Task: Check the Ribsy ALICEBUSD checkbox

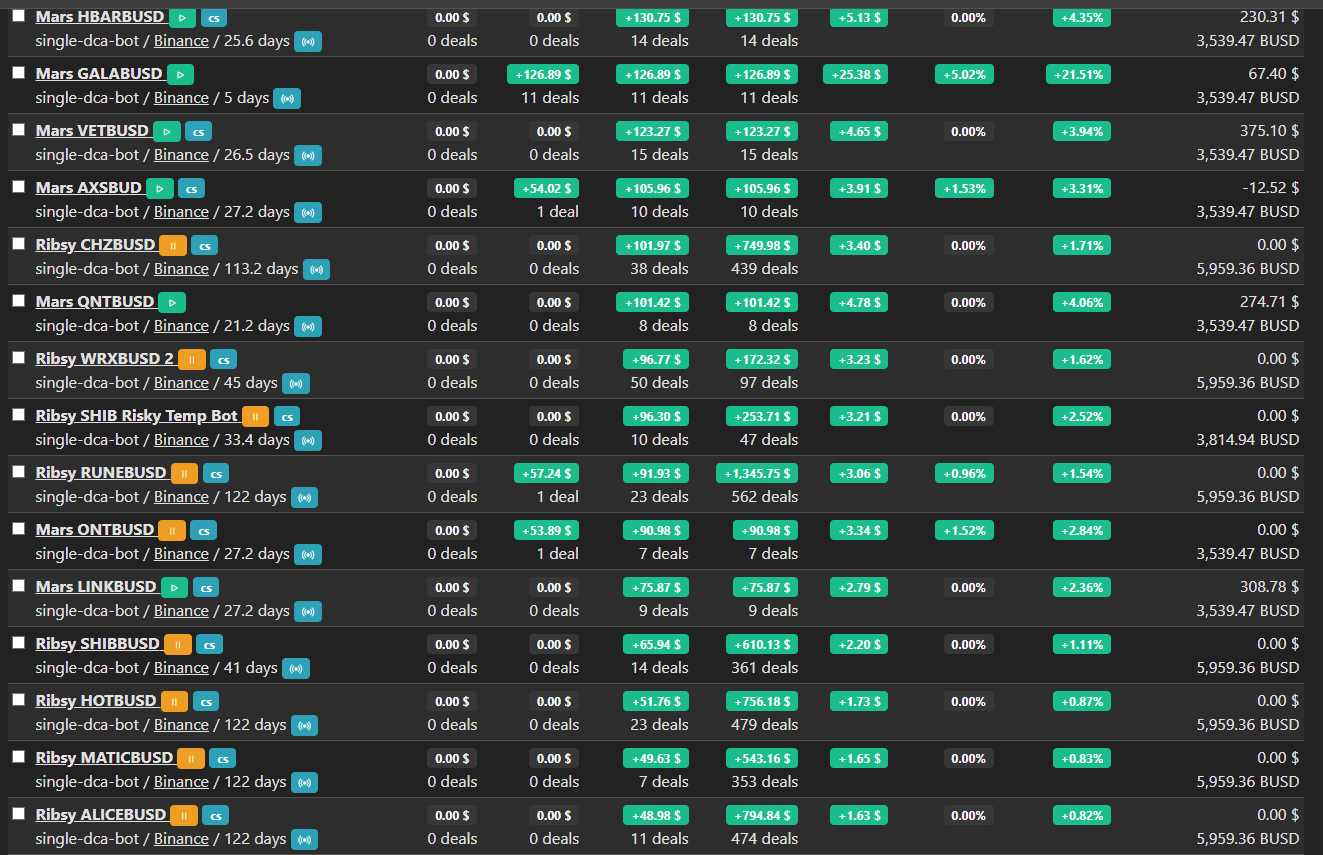Action: (18, 813)
